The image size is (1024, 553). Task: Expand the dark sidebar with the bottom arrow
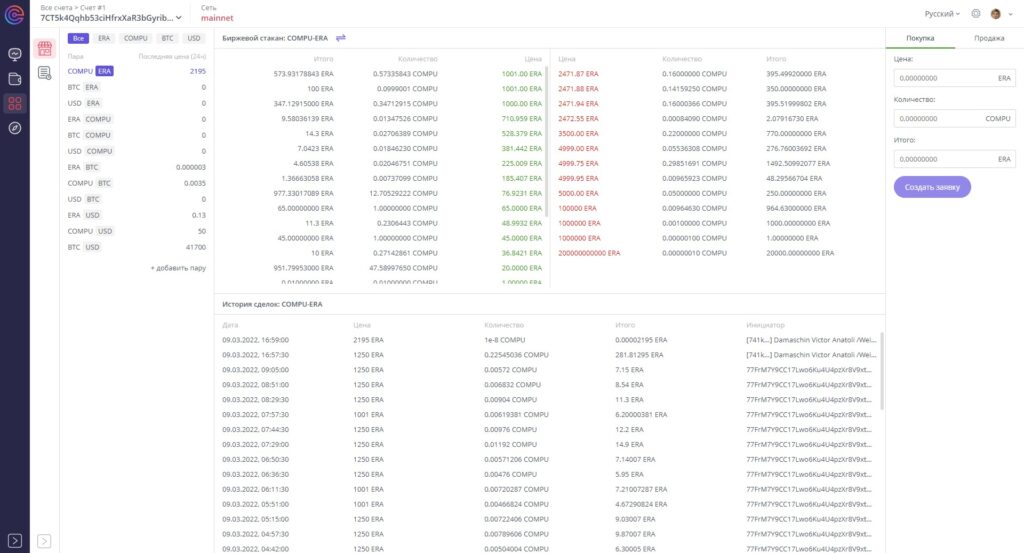click(x=15, y=540)
